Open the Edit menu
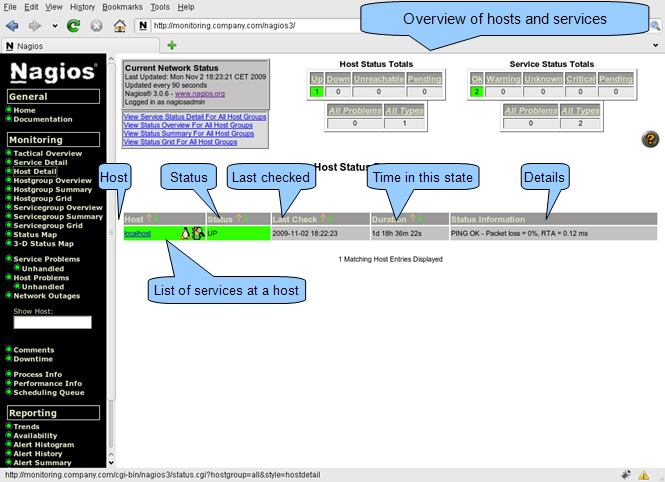This screenshot has height=482, width=665. tap(31, 7)
